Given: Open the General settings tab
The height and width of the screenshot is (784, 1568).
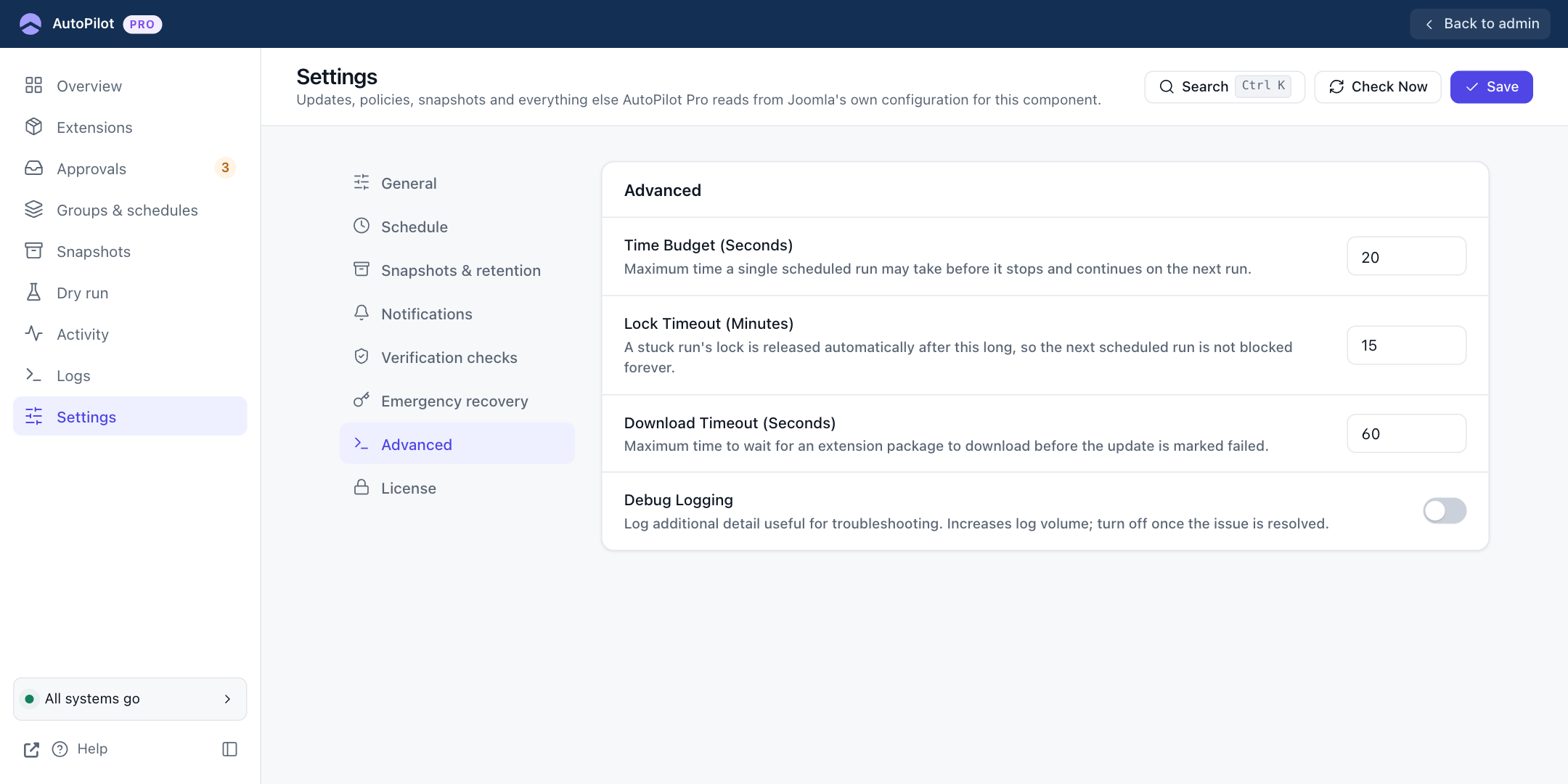Looking at the screenshot, I should click(x=457, y=183).
